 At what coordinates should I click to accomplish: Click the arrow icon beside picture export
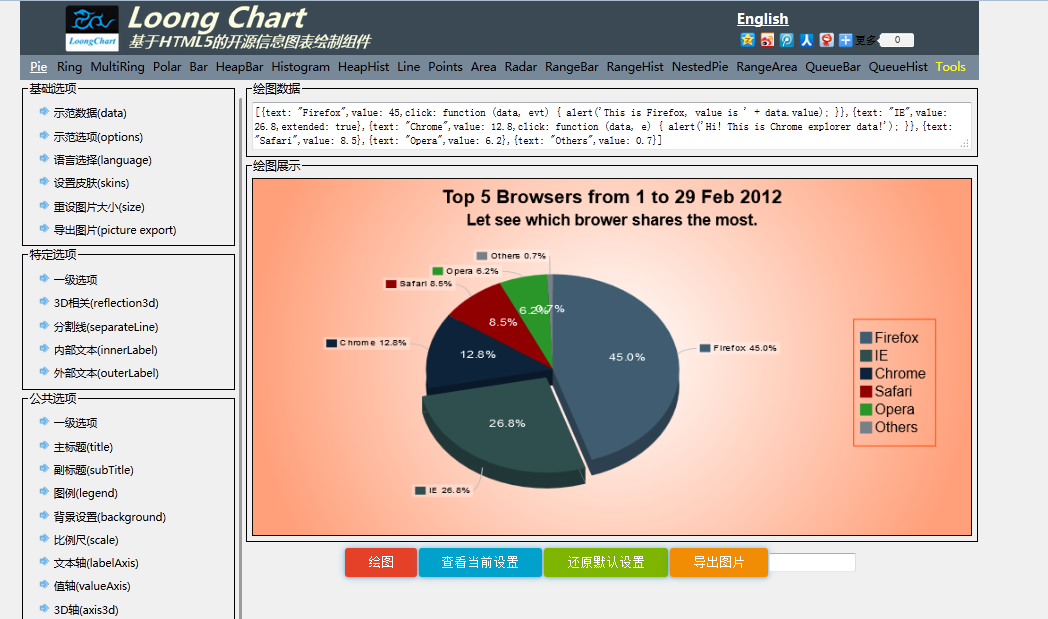(44, 229)
